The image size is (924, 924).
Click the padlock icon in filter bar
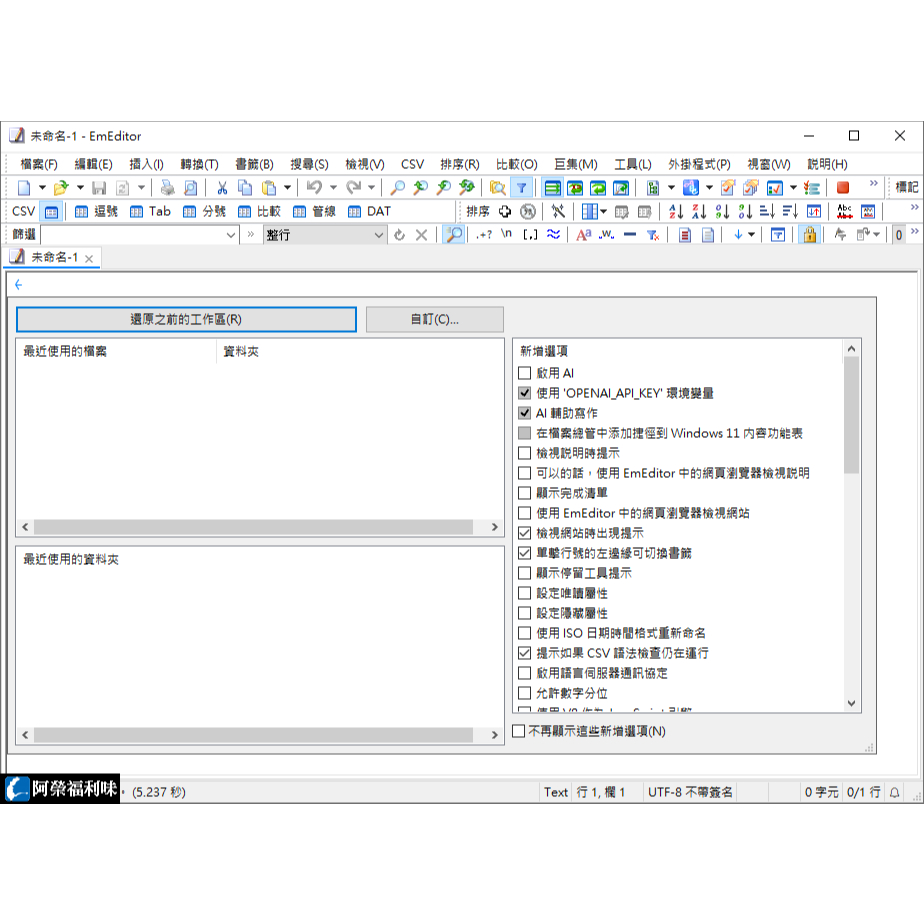(x=810, y=235)
